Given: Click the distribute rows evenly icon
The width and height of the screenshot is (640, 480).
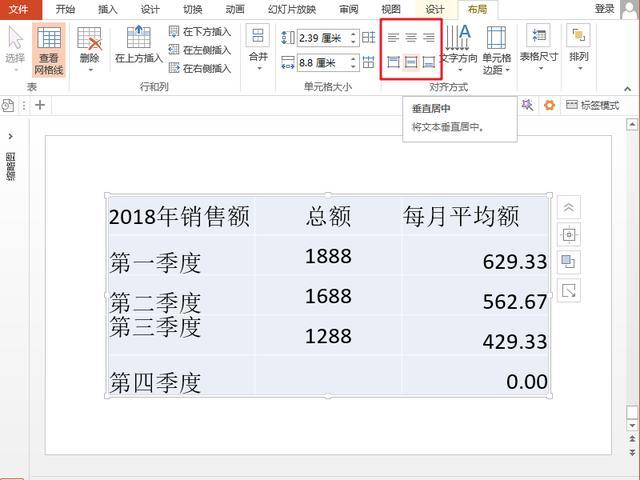Looking at the screenshot, I should (x=369, y=38).
